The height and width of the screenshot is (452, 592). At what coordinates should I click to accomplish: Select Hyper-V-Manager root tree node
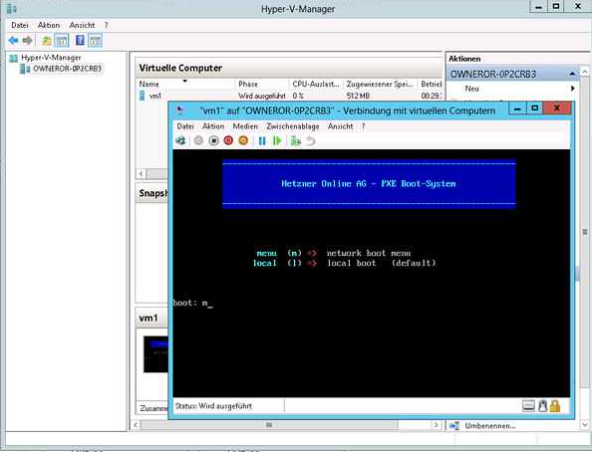[x=51, y=58]
